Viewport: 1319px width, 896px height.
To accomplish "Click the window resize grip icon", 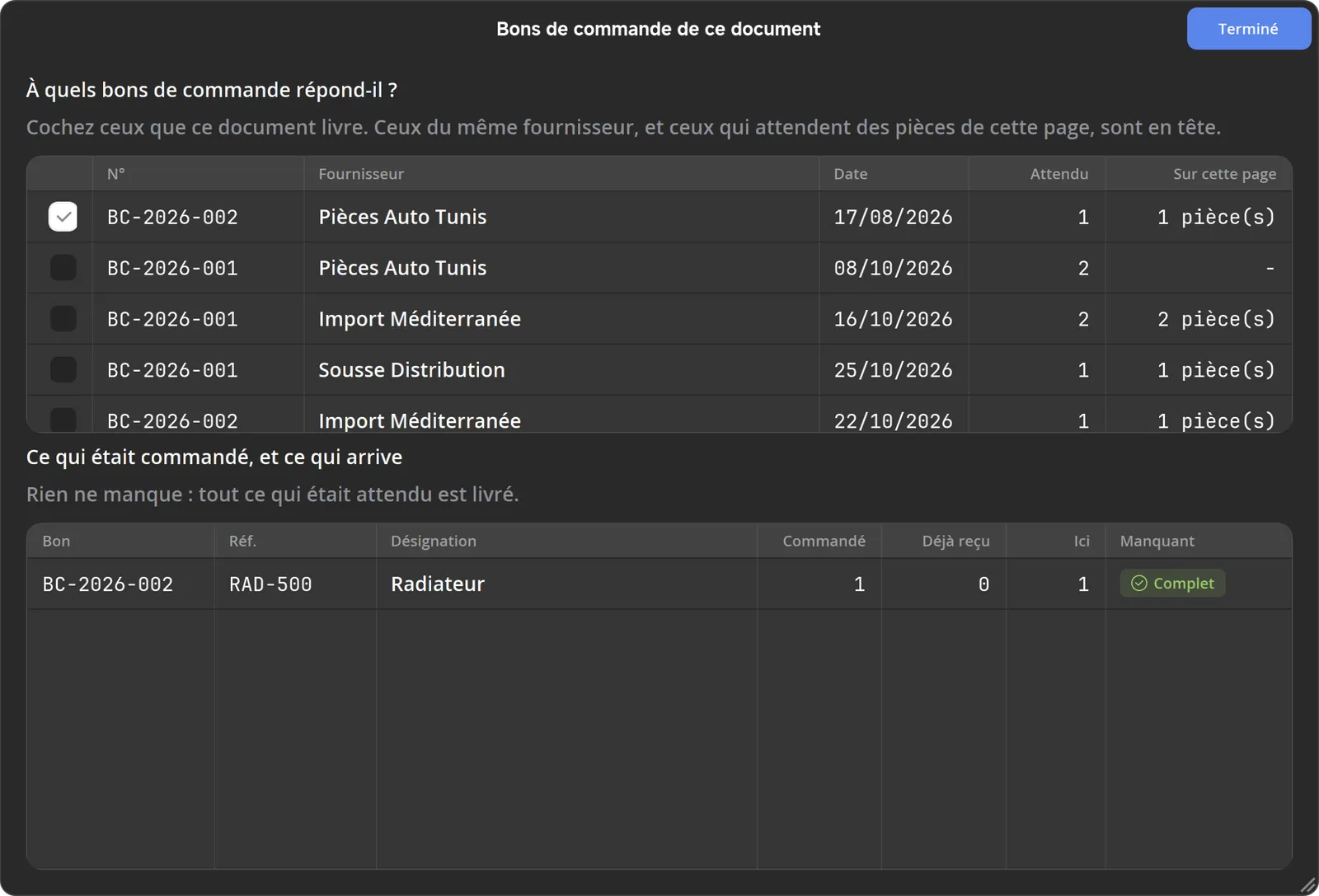I will pos(1307,885).
